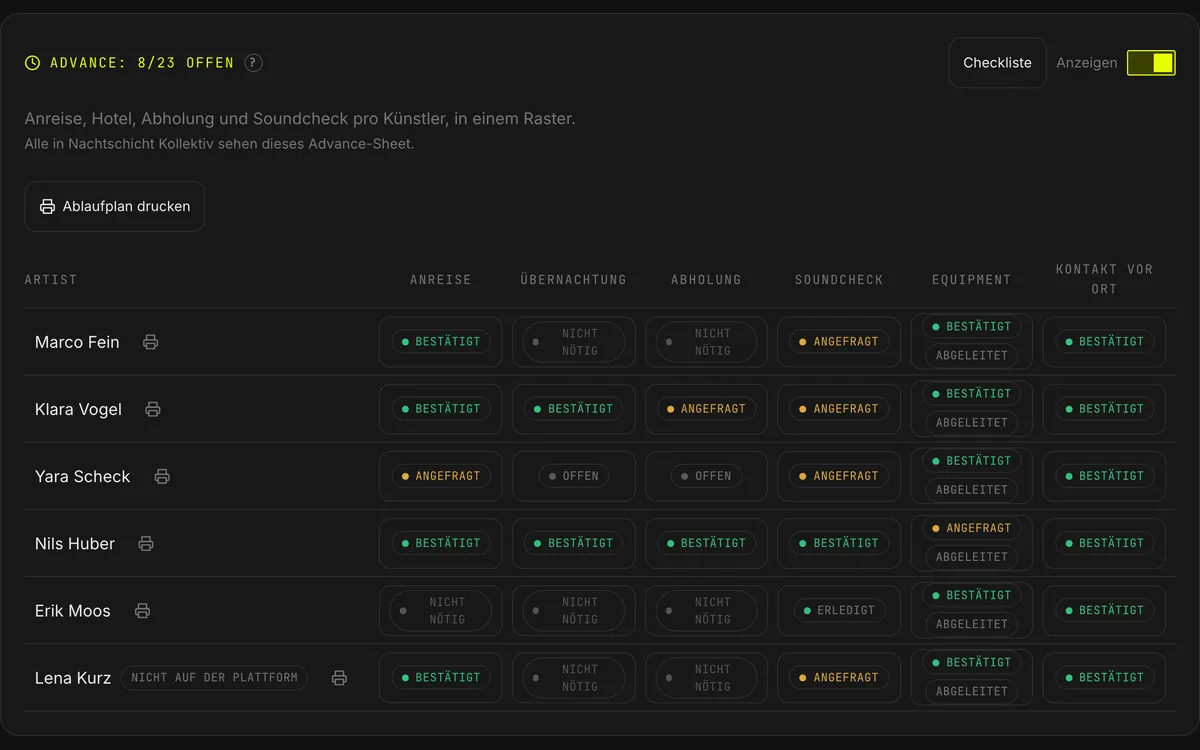Click the Abgeleitet tag in Yara Scheck's row
1200x750 pixels.
click(x=971, y=489)
